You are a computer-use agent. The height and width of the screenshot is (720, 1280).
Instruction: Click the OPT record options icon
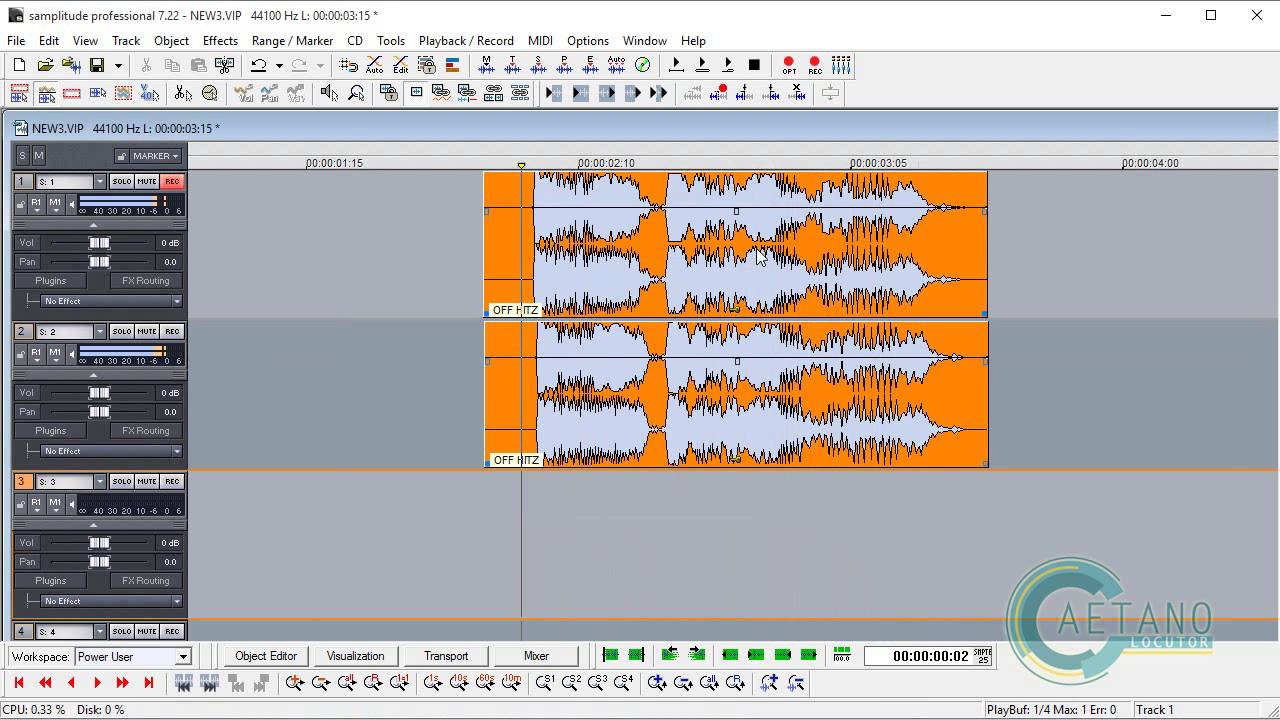789,65
